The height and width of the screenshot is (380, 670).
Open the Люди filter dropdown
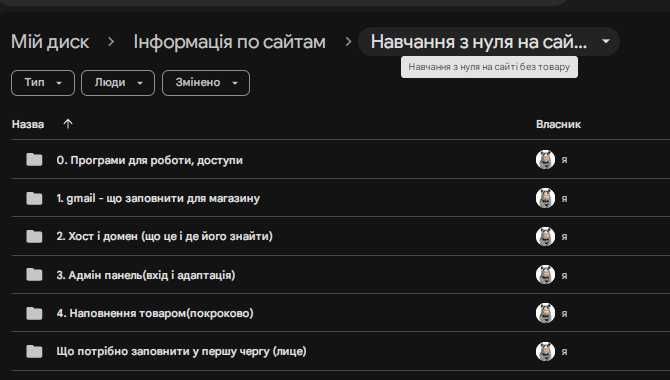118,82
